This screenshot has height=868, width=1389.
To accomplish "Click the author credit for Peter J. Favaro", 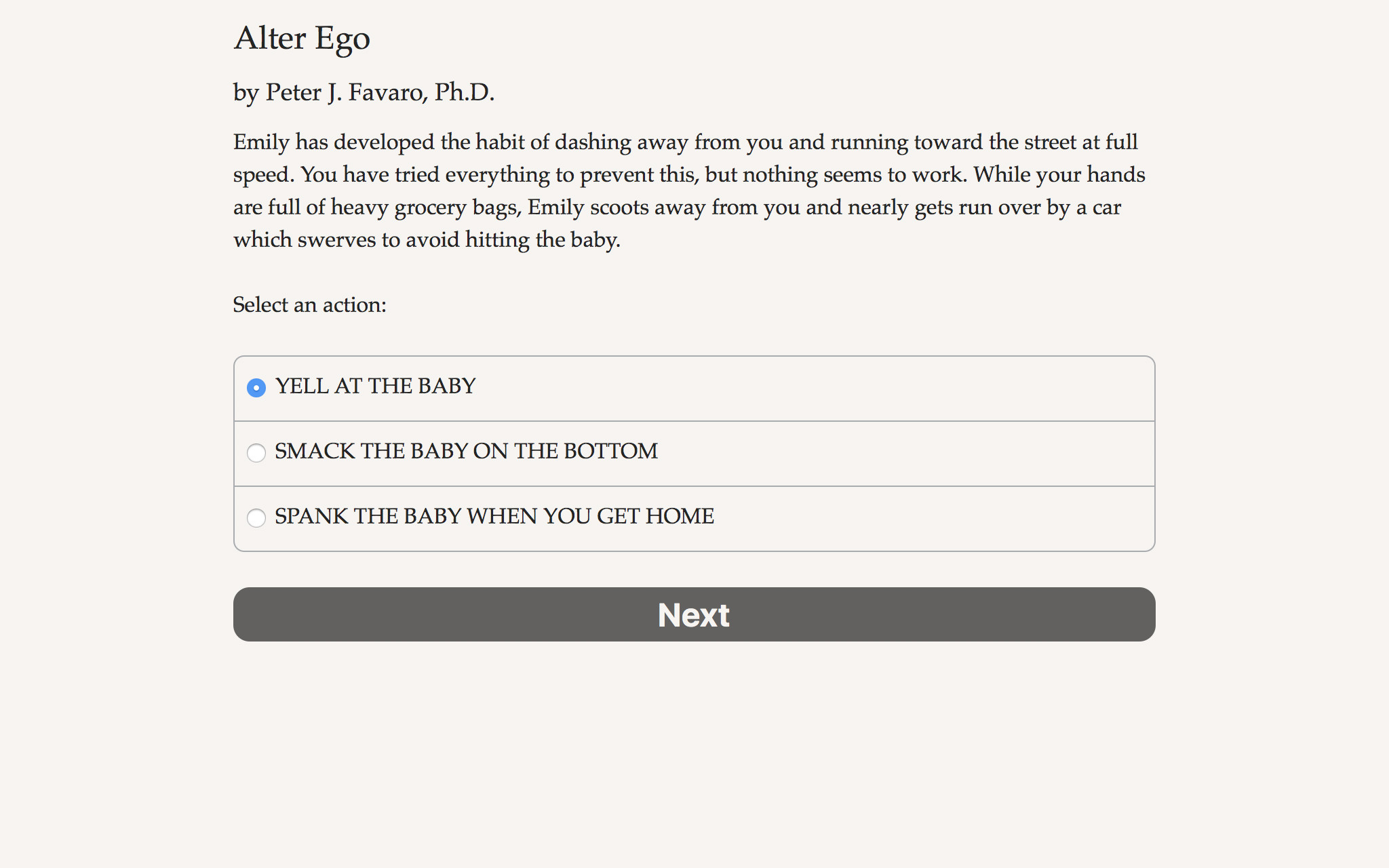I will [x=364, y=92].
